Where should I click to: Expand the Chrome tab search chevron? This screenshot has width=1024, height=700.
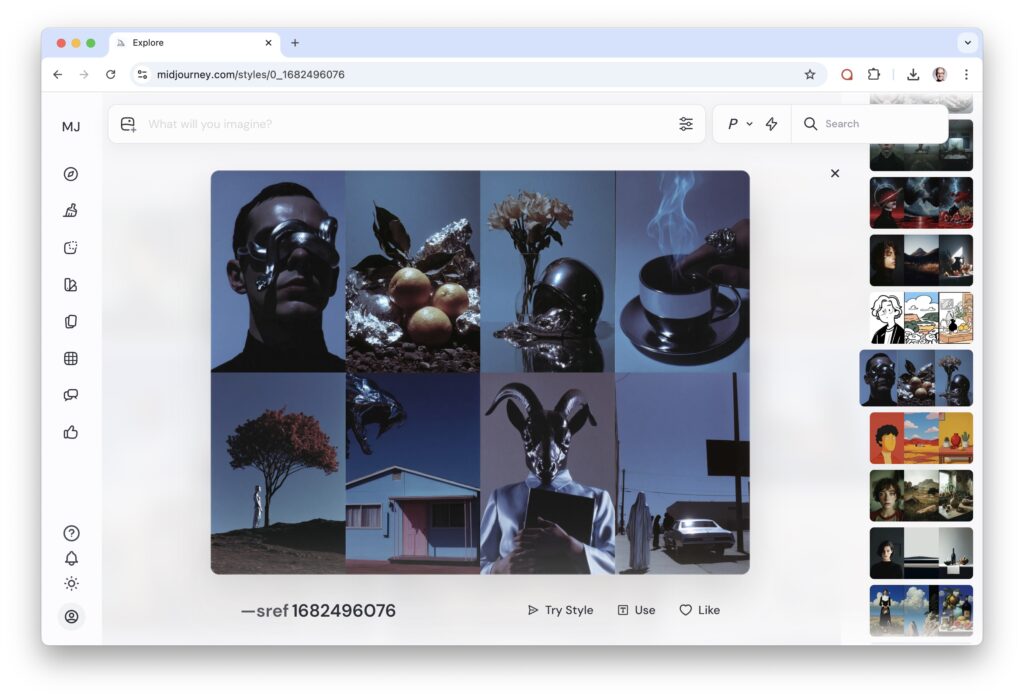pyautogui.click(x=966, y=43)
